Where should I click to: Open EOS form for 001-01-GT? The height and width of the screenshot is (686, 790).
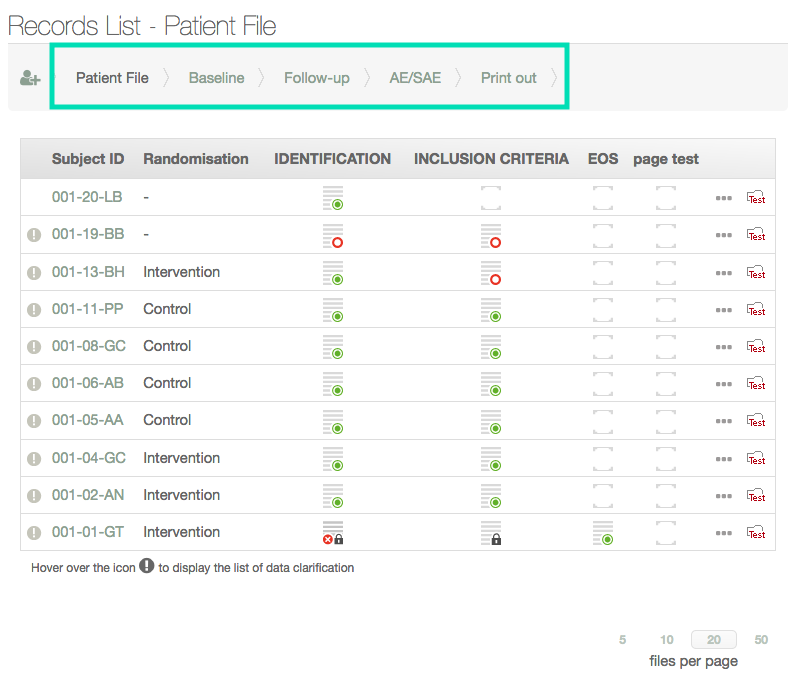point(602,532)
